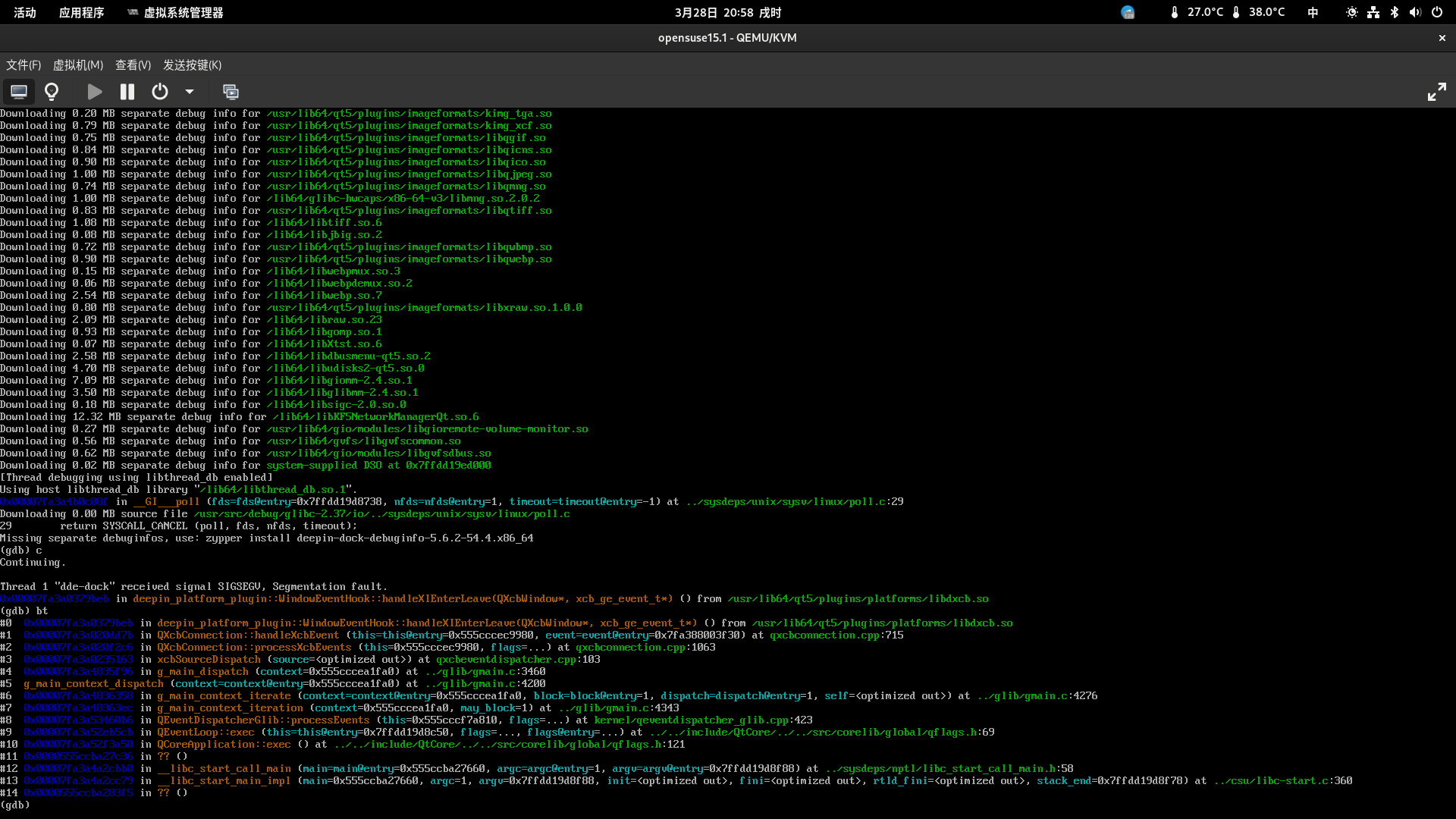Show virtual hardware details via lightbulb icon

point(52,91)
